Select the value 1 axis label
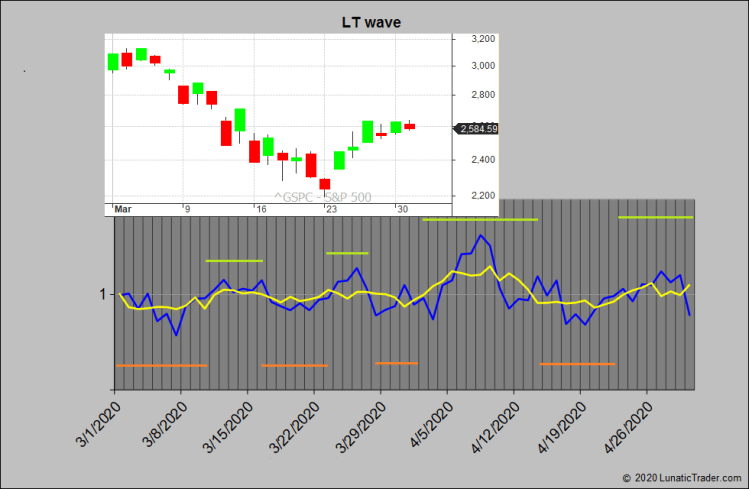 (102, 294)
